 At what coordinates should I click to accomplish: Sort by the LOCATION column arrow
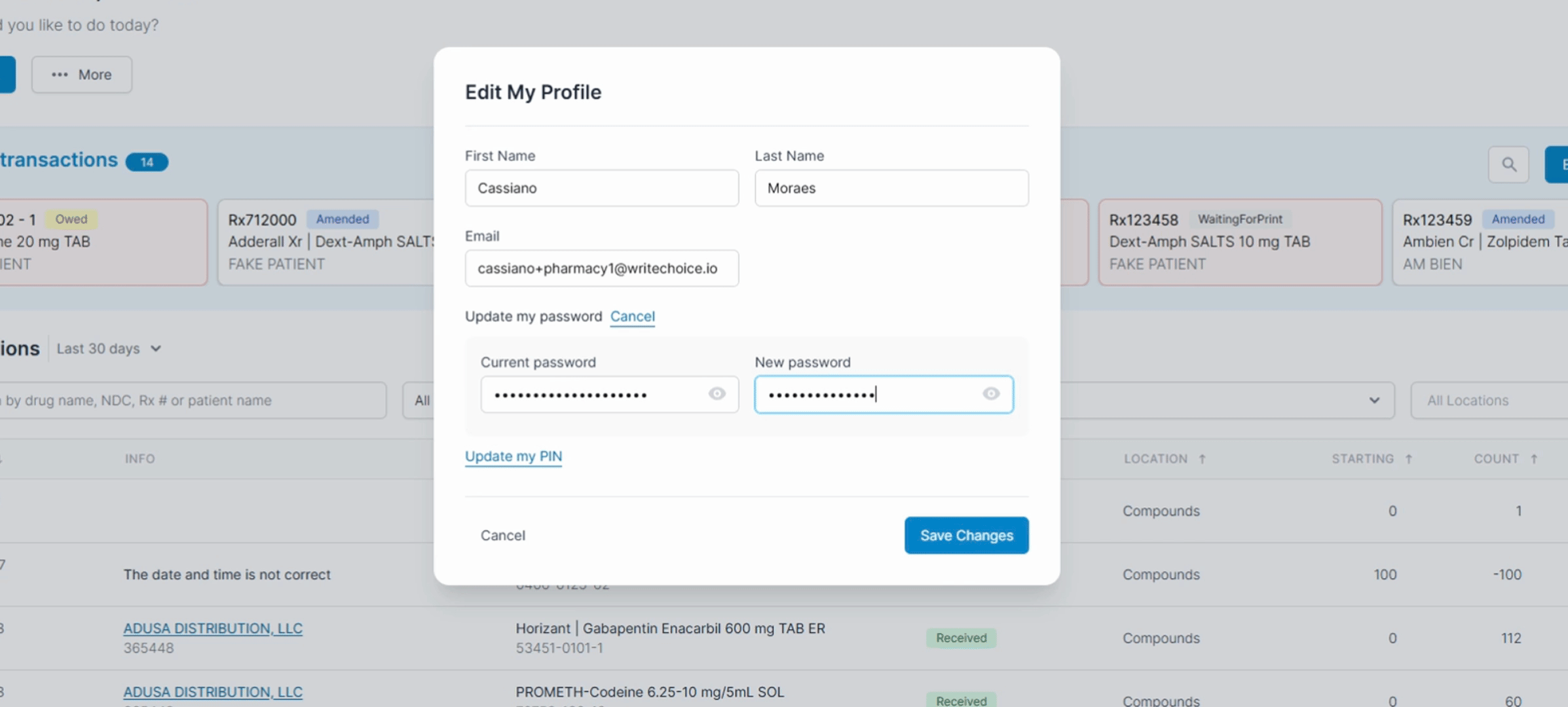click(x=1202, y=459)
